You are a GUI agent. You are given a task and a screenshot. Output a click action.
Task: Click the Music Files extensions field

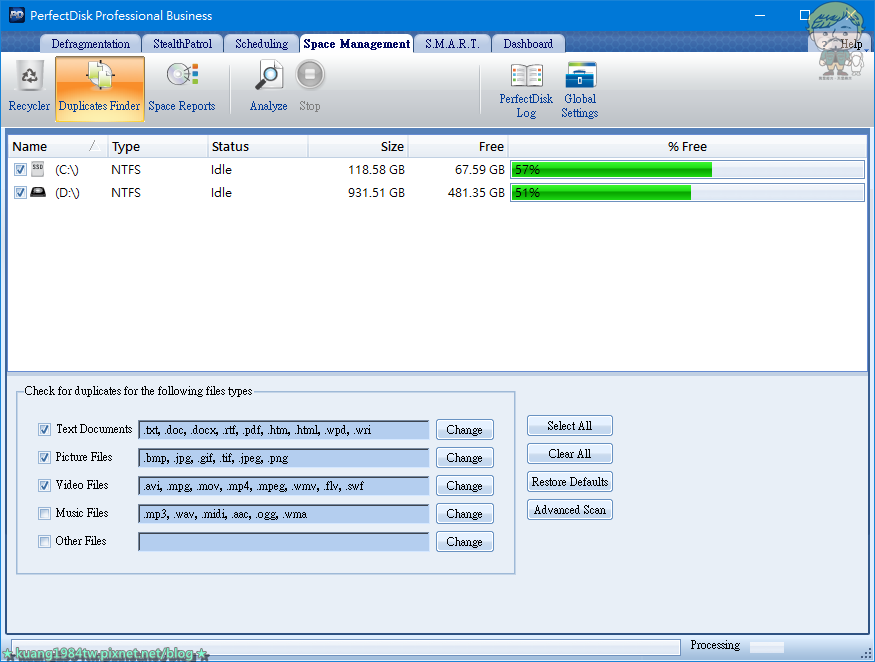[x=283, y=514]
